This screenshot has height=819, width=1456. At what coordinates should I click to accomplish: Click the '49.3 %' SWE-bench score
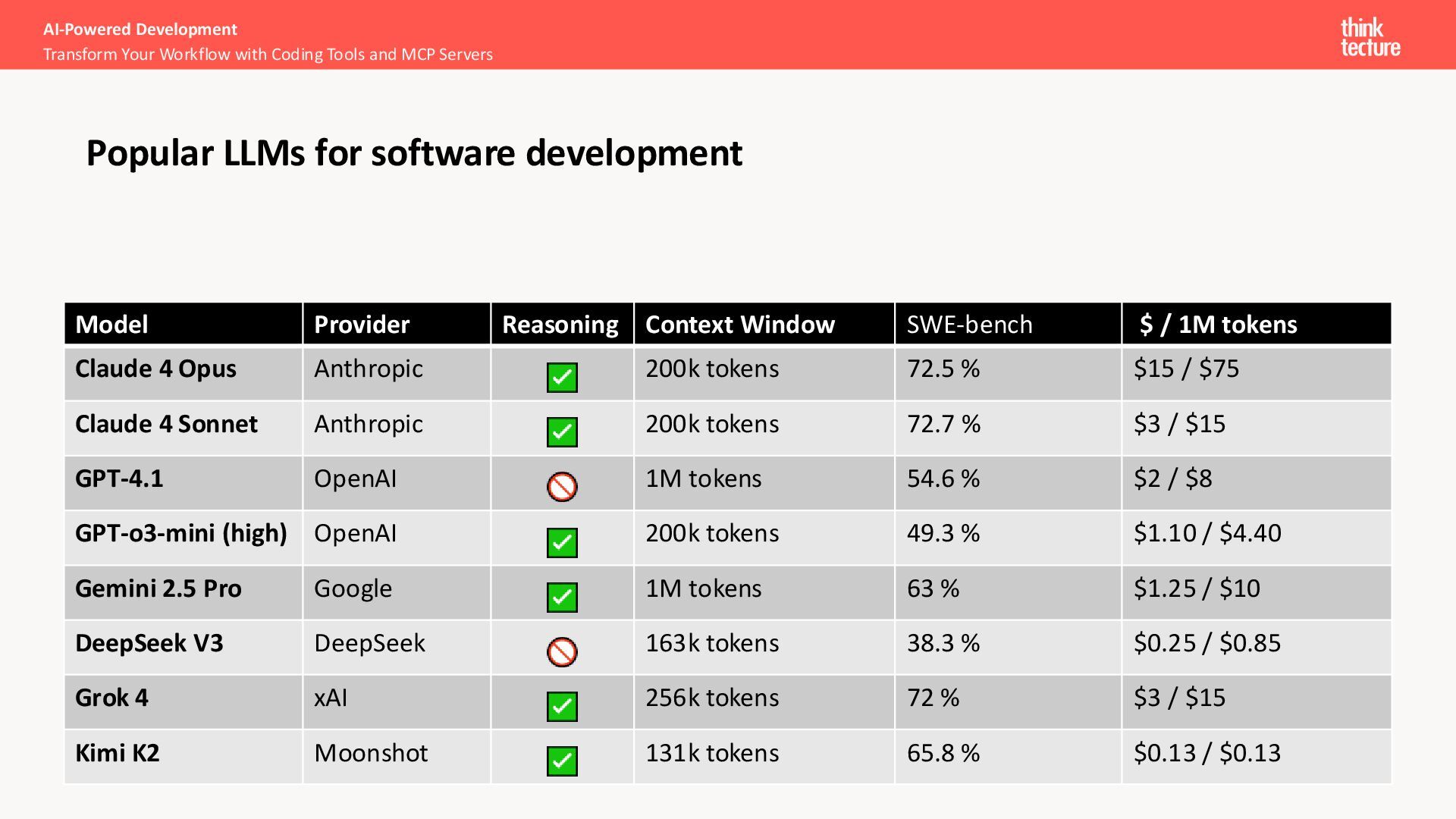pyautogui.click(x=943, y=533)
